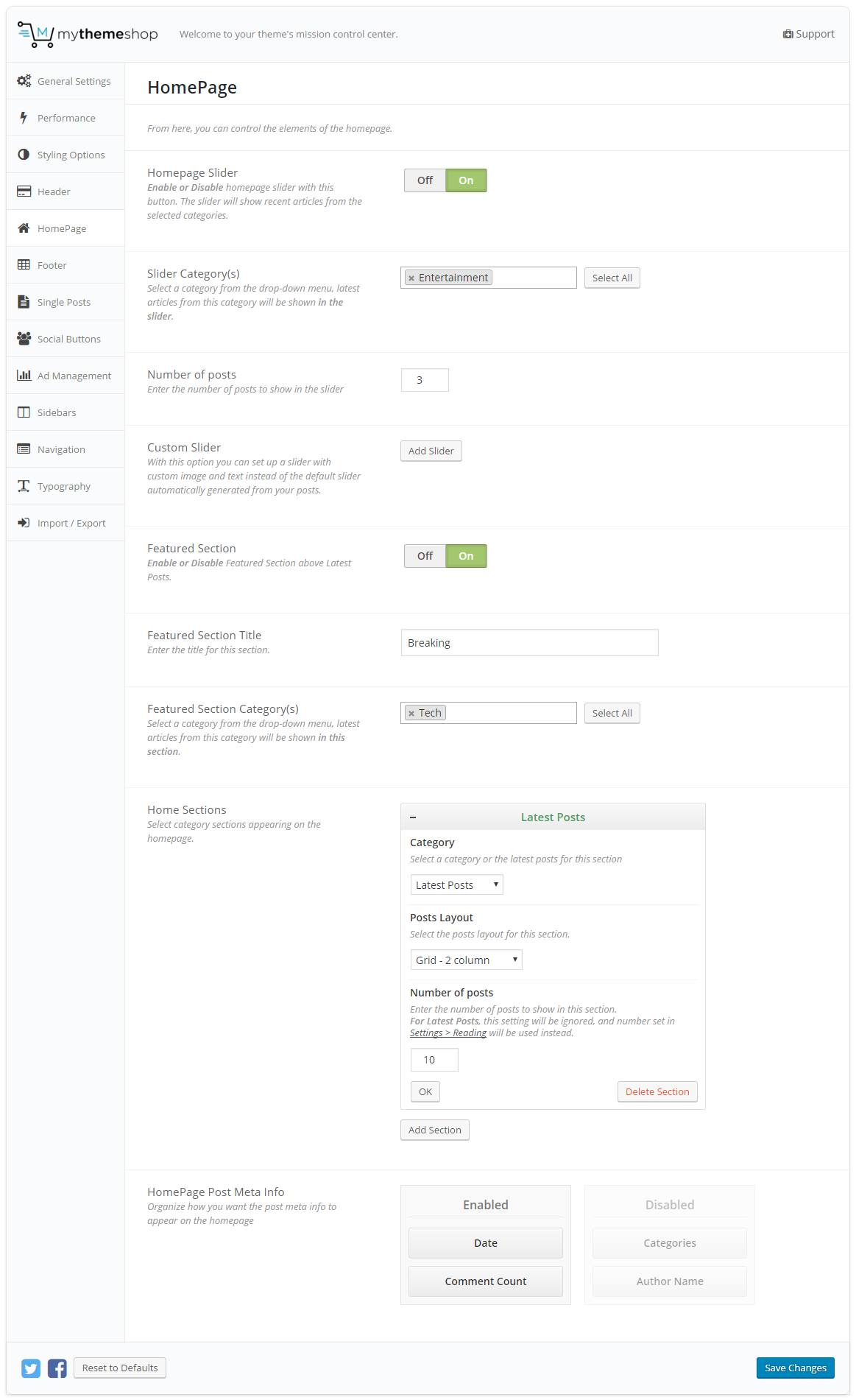
Task: Click On for Homepage Slider
Action: tap(466, 180)
